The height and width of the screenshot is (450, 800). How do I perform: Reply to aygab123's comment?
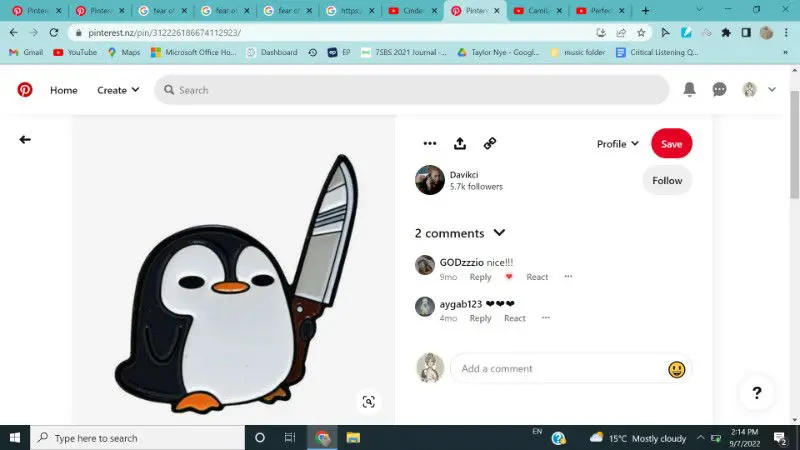pos(480,318)
